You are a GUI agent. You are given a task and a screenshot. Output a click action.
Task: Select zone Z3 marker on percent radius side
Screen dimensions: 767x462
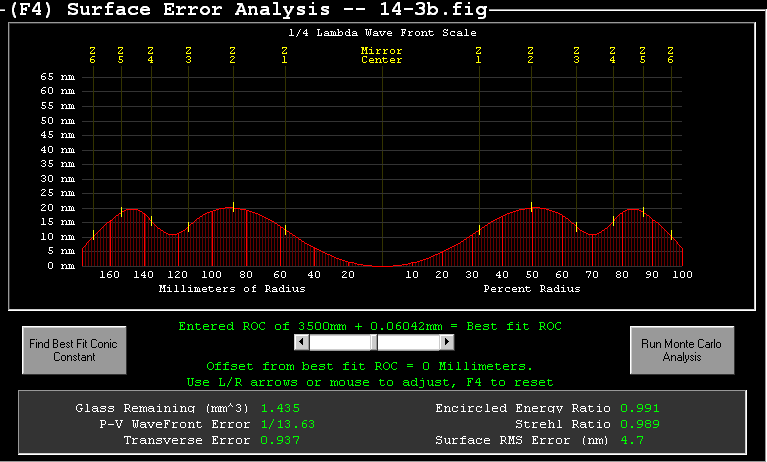coord(576,54)
